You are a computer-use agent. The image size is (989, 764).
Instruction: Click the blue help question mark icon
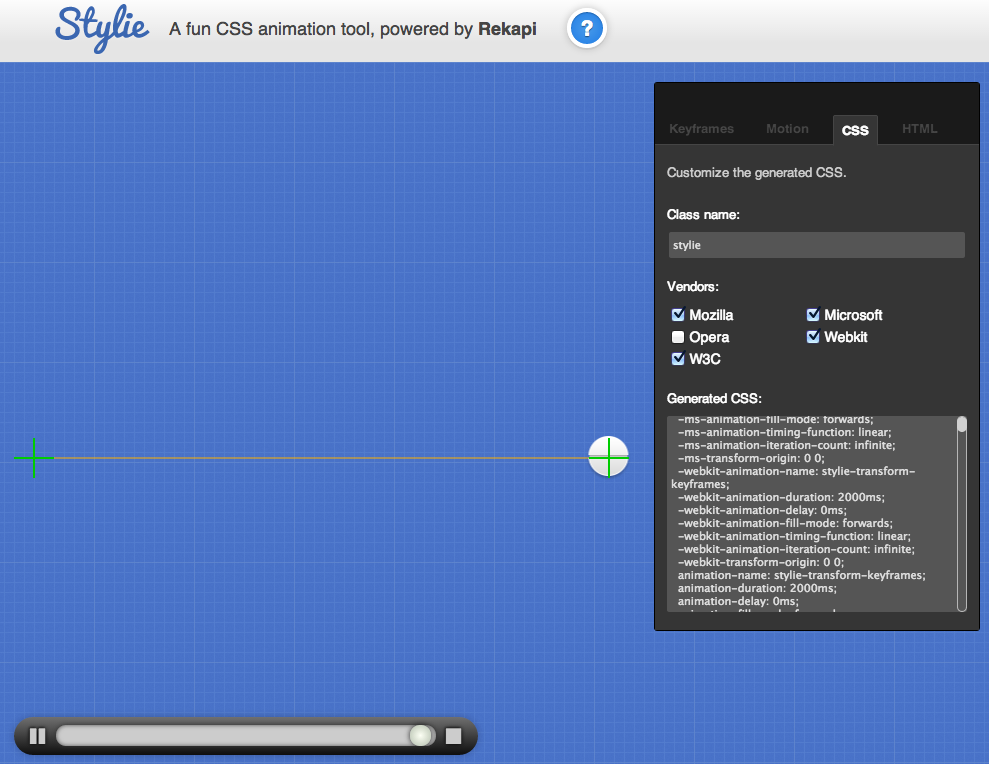coord(587,30)
